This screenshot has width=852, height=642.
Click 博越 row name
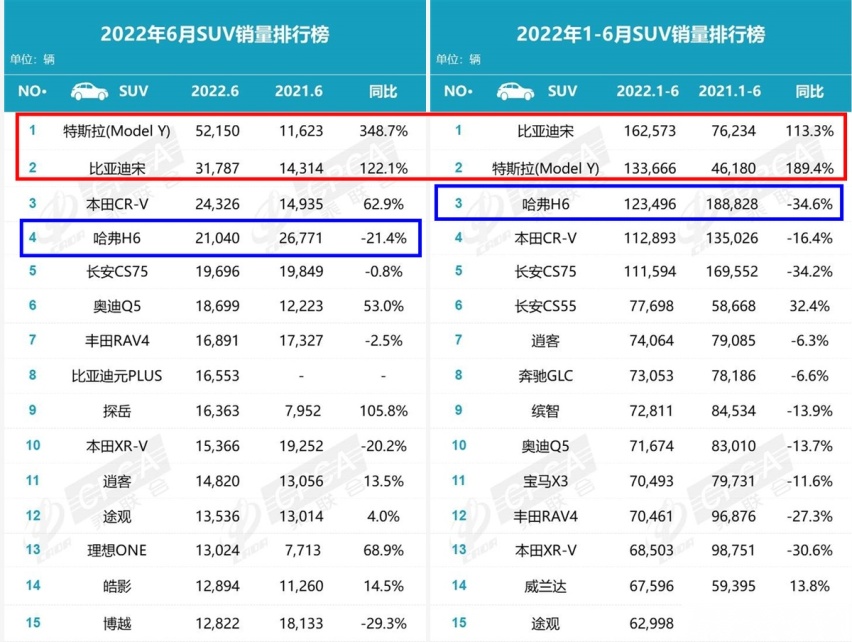click(117, 623)
